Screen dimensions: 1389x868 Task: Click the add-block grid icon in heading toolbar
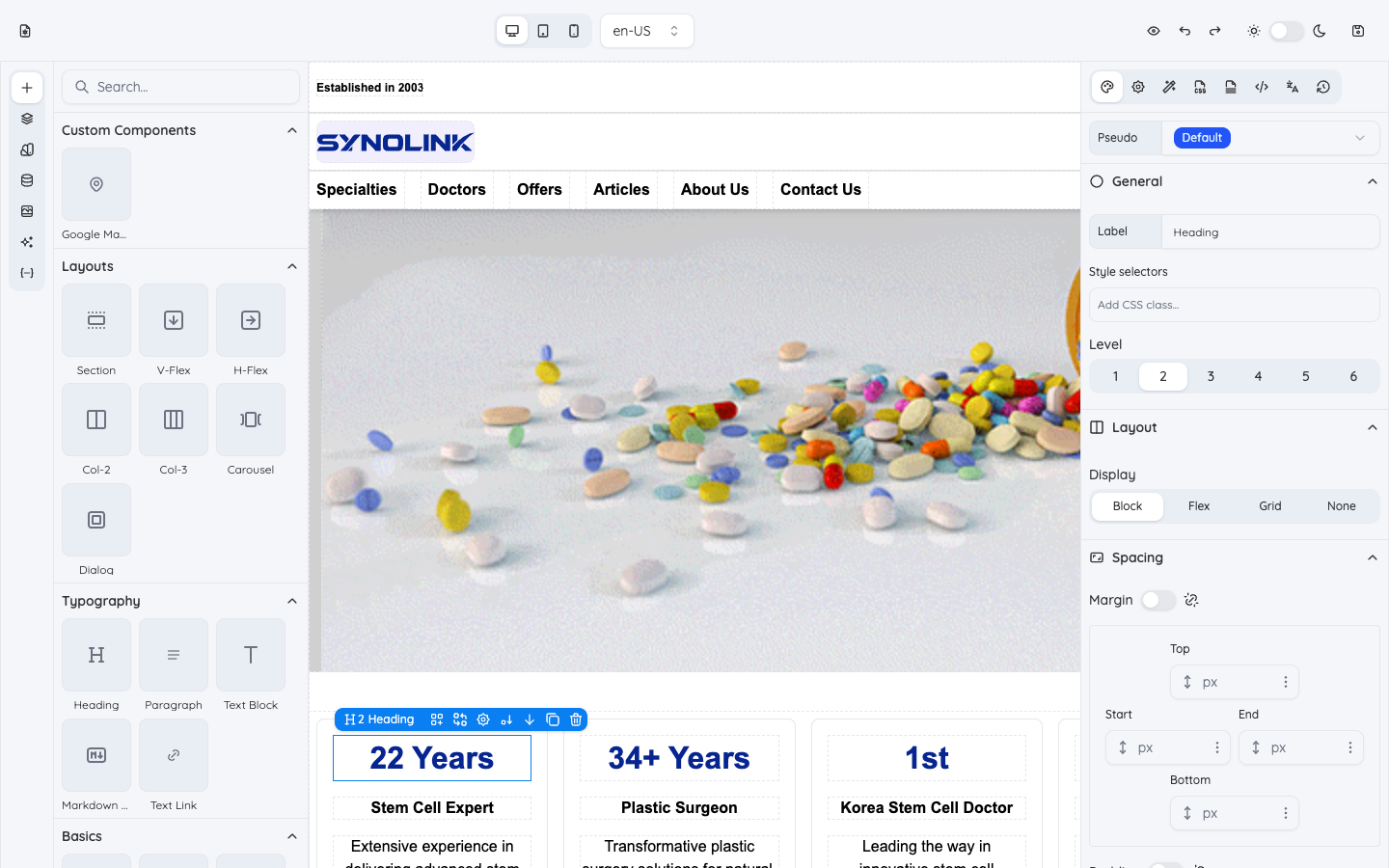coord(437,719)
